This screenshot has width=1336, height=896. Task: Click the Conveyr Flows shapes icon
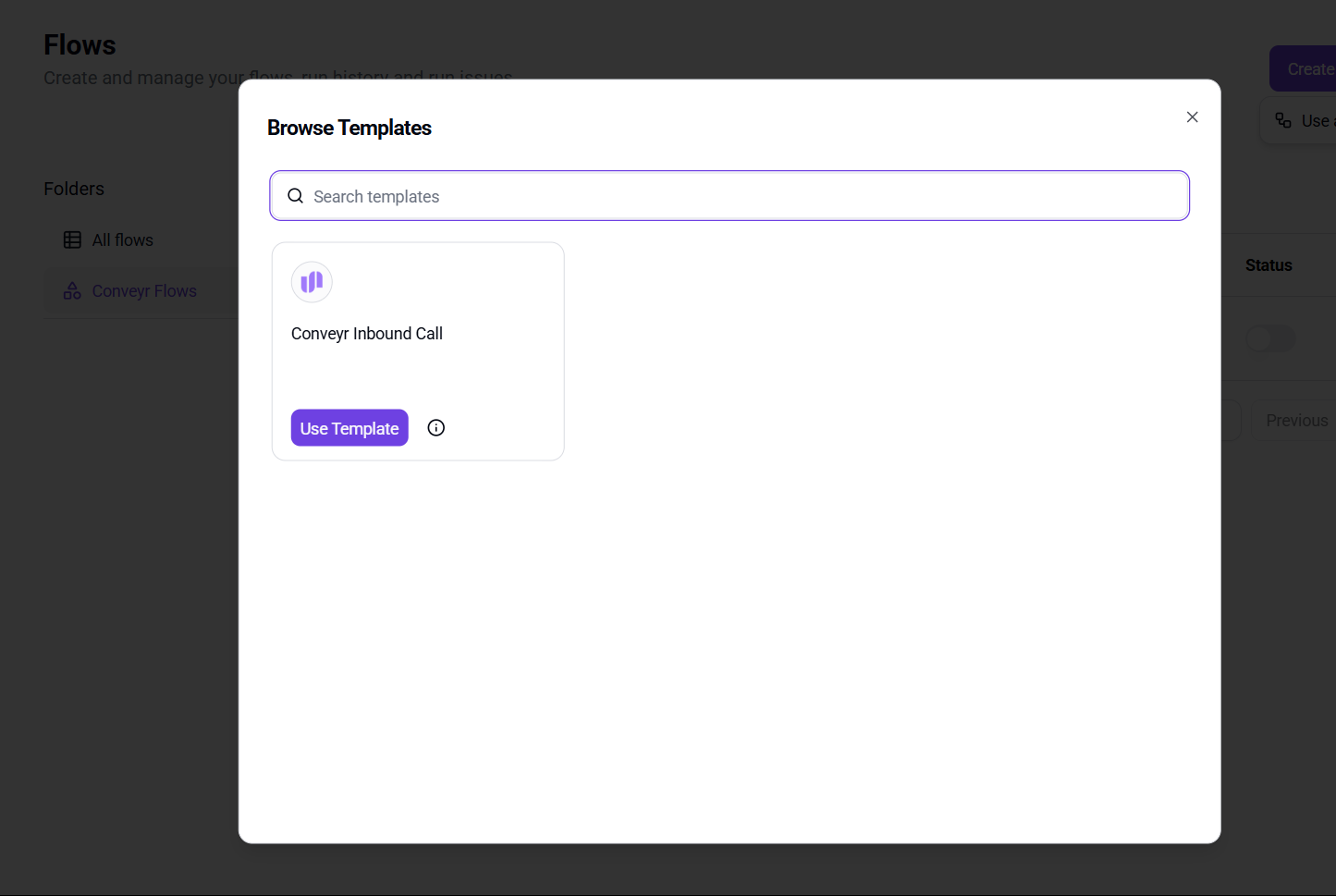pyautogui.click(x=72, y=291)
